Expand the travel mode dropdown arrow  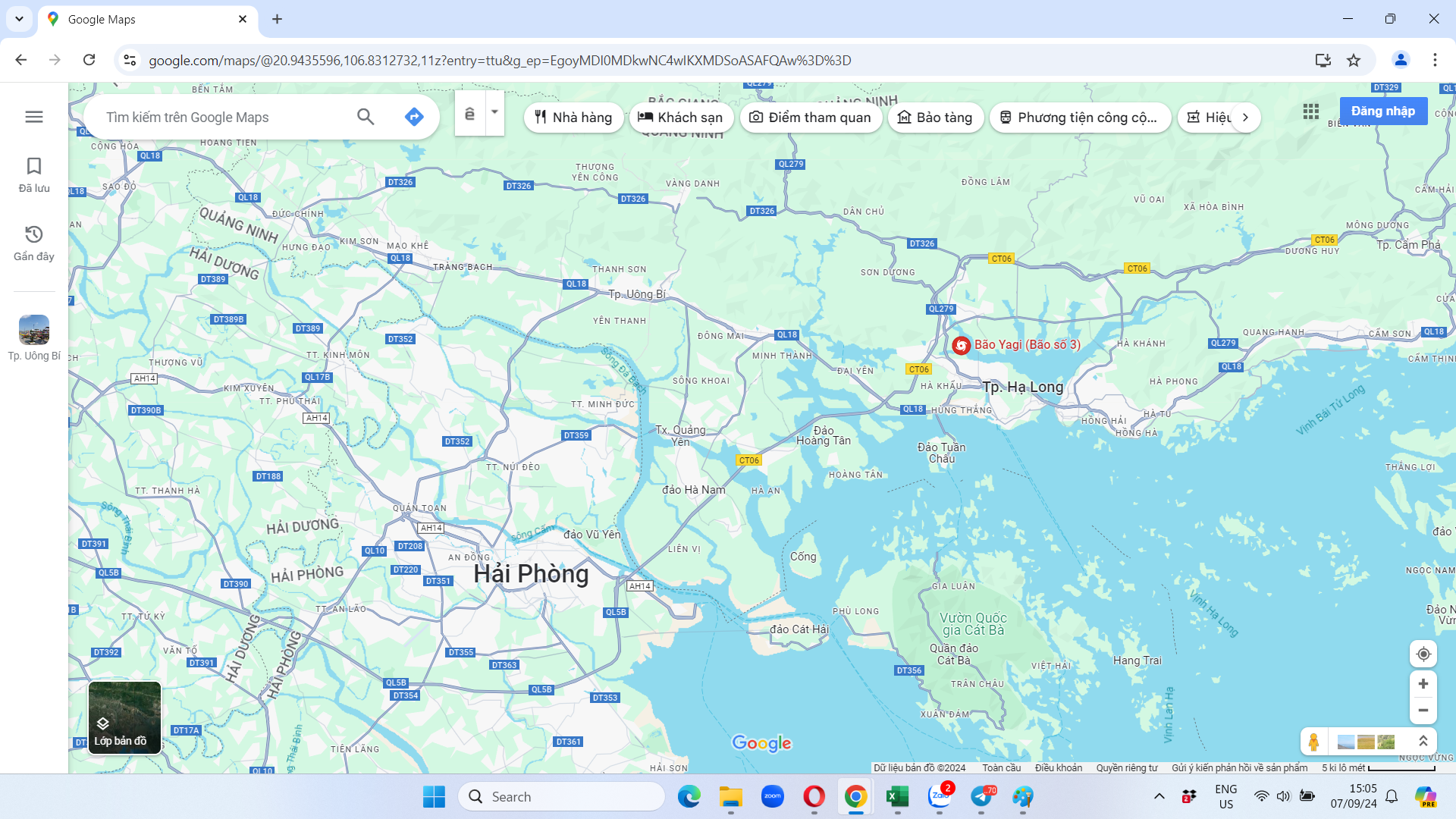pyautogui.click(x=494, y=113)
